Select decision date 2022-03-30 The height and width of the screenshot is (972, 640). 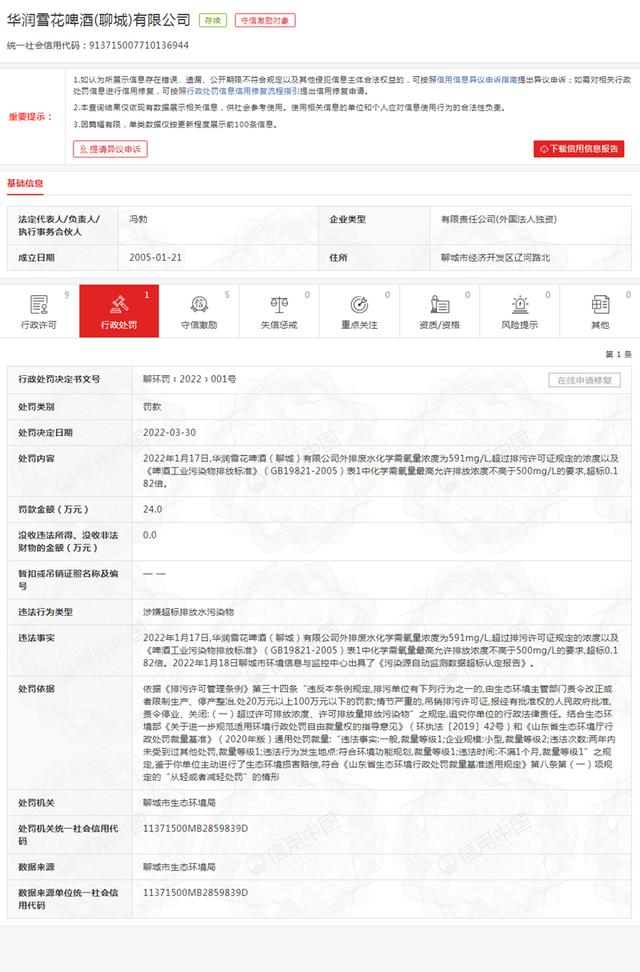169,433
